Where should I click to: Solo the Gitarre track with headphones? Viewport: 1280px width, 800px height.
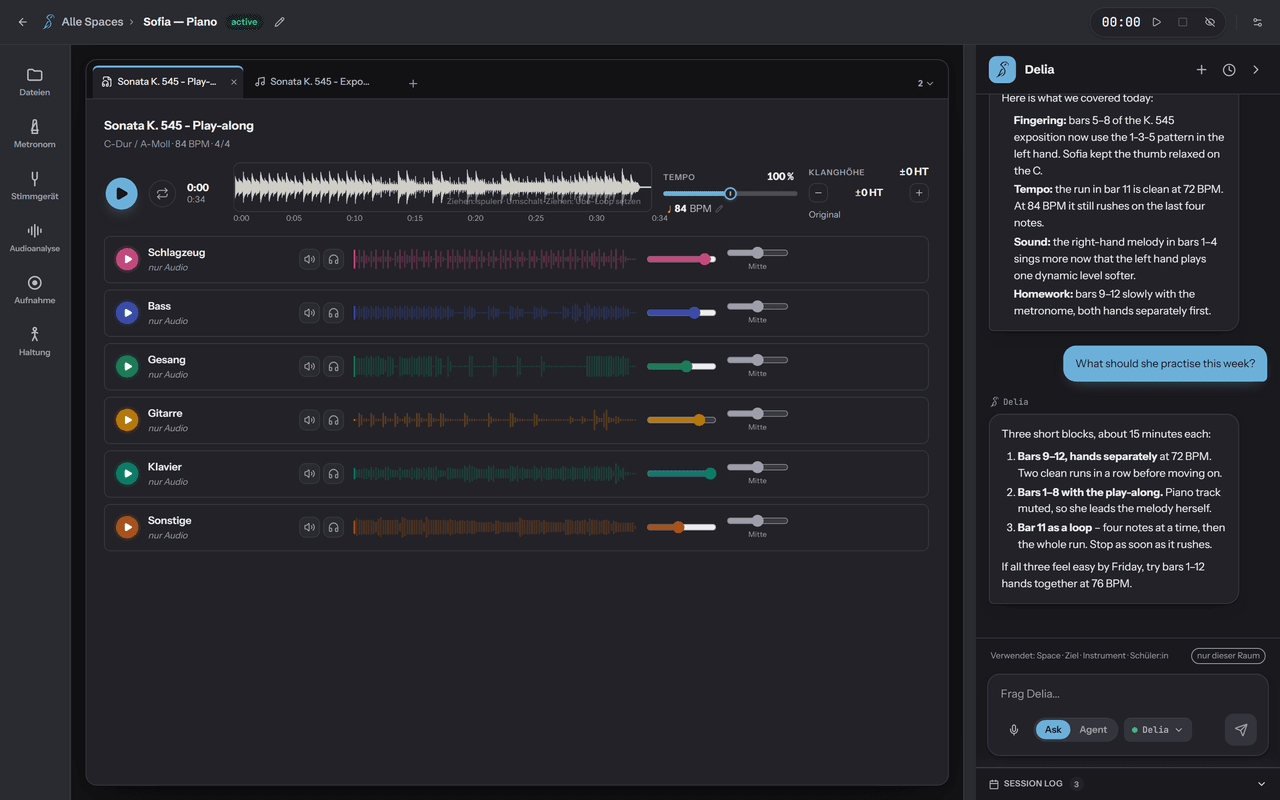pyautogui.click(x=334, y=420)
